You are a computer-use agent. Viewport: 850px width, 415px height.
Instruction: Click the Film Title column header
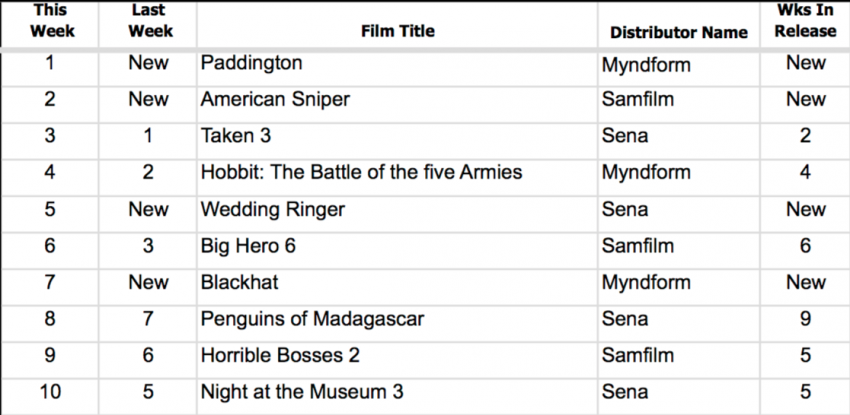coord(397,31)
